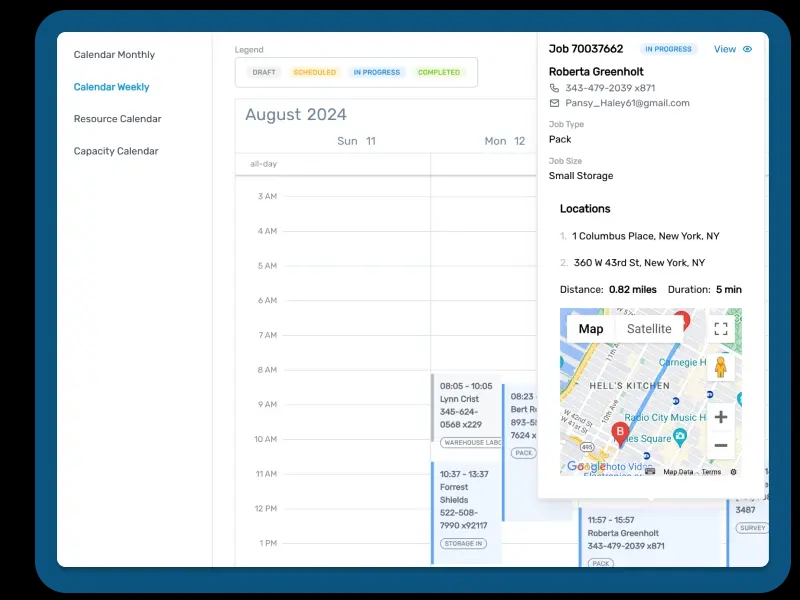Select the Sun 11 column header
The width and height of the screenshot is (800, 600).
tap(356, 141)
